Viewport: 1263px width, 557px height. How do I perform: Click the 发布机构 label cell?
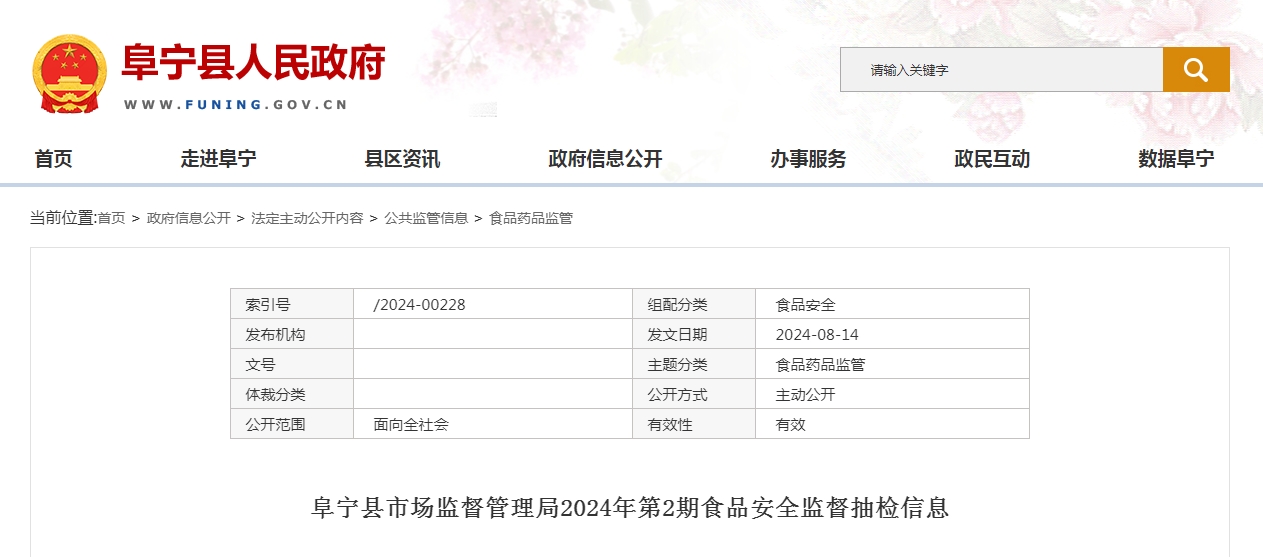[x=292, y=334]
